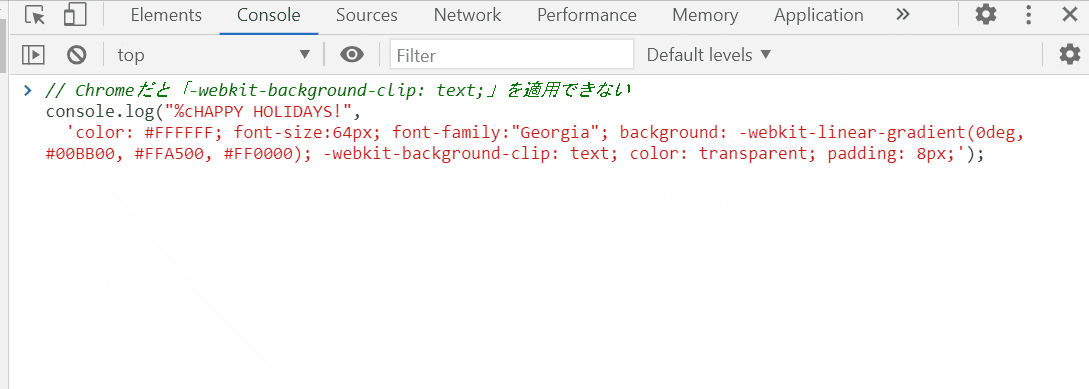Screen dimensions: 1089x389
Task: Show the console sidebar panel icon
Action: (33, 55)
